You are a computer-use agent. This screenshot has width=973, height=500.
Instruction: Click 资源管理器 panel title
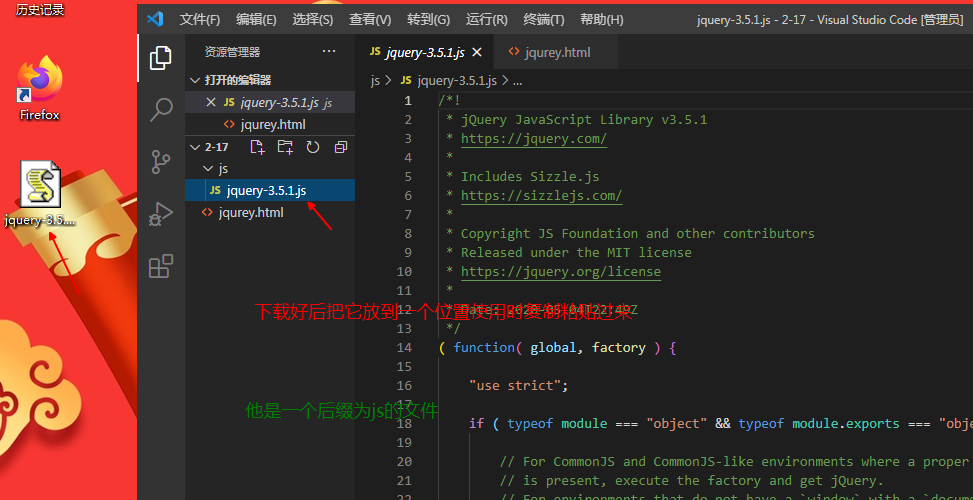(x=233, y=52)
